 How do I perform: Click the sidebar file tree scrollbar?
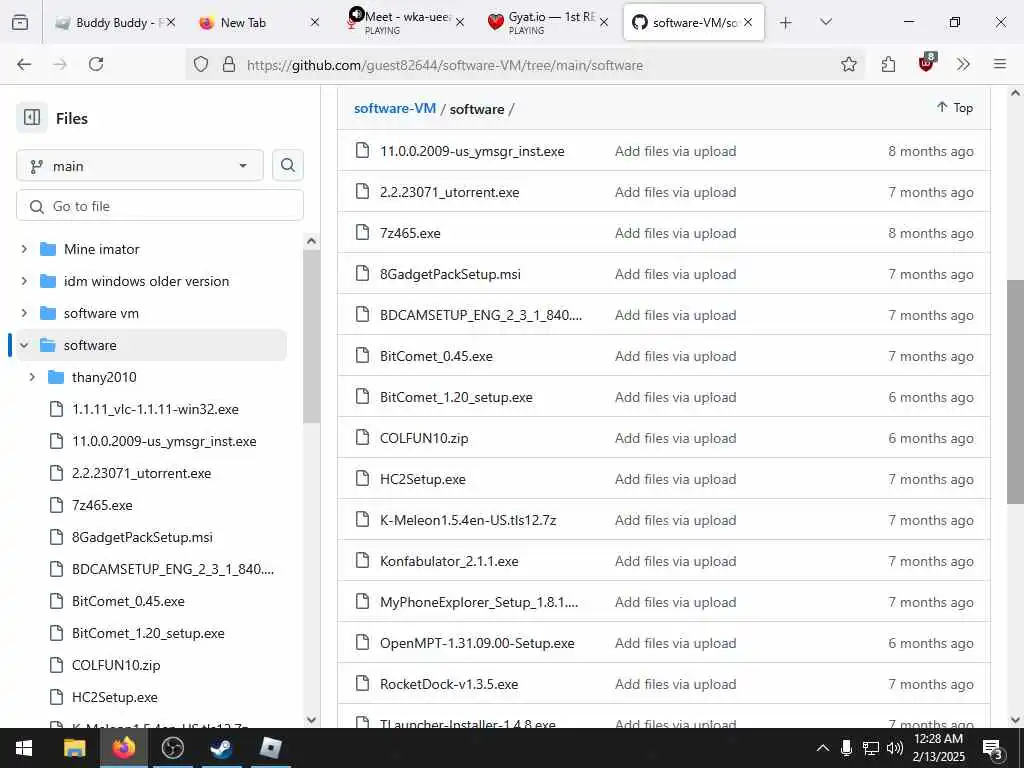[x=312, y=337]
